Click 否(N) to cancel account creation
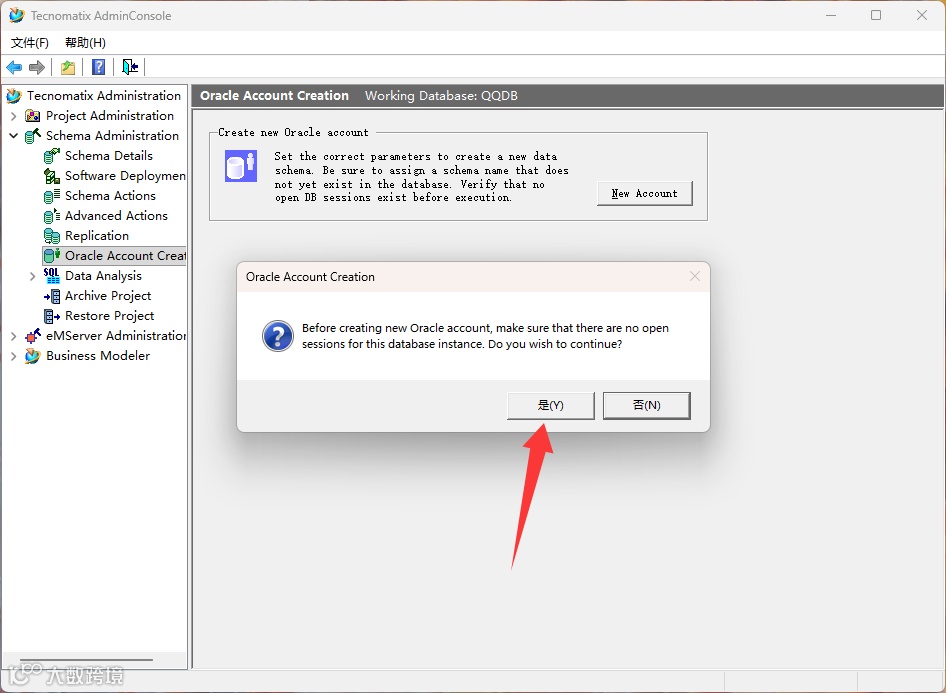 pos(647,405)
